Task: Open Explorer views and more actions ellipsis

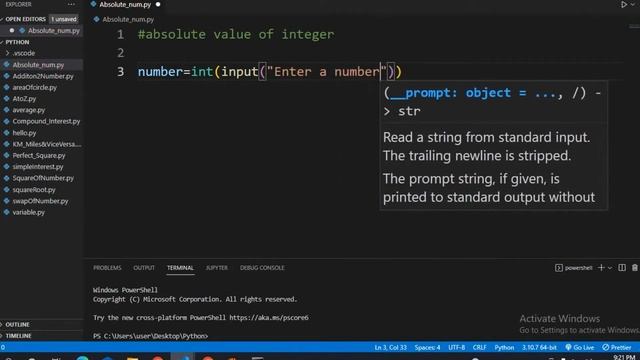Action: tap(71, 4)
